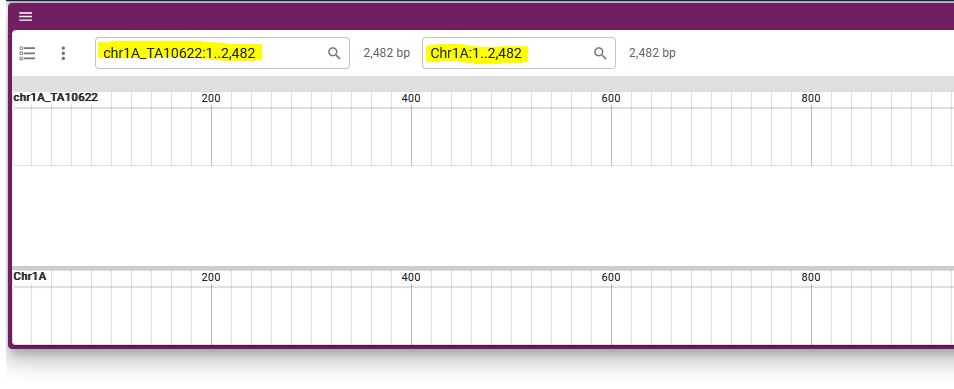Click the 800 mark on the chr1A_TA10622 ruler
Viewport: 954px width, 389px height.
pos(811,98)
